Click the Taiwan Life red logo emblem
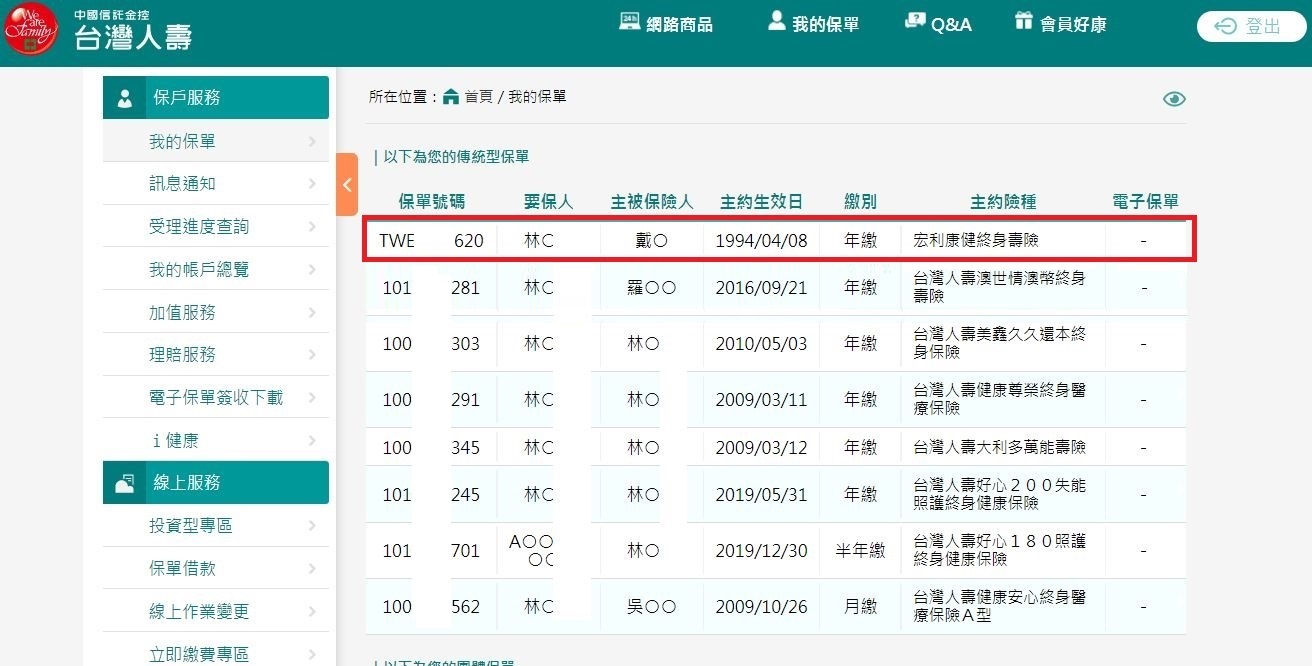Viewport: 1312px width, 666px height. 32,31
